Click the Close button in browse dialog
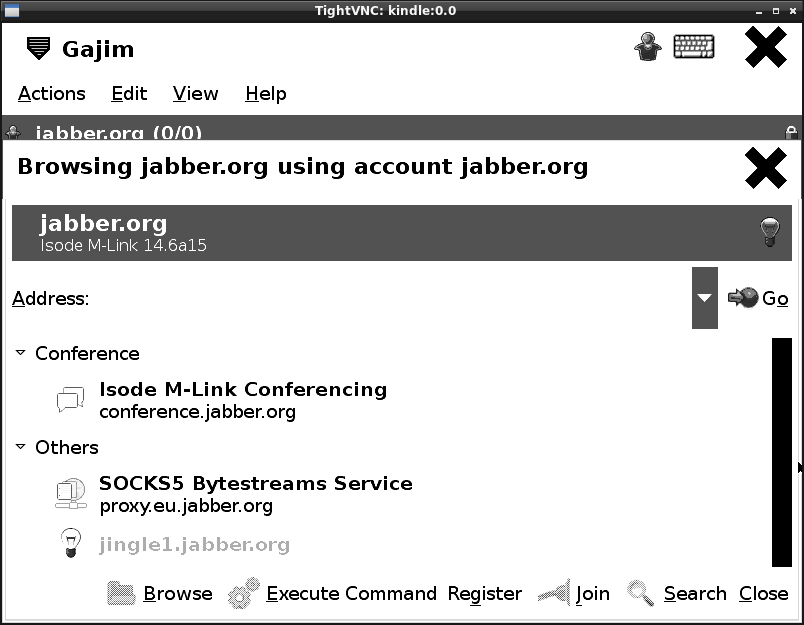Viewport: 804px width, 625px height. [x=763, y=594]
